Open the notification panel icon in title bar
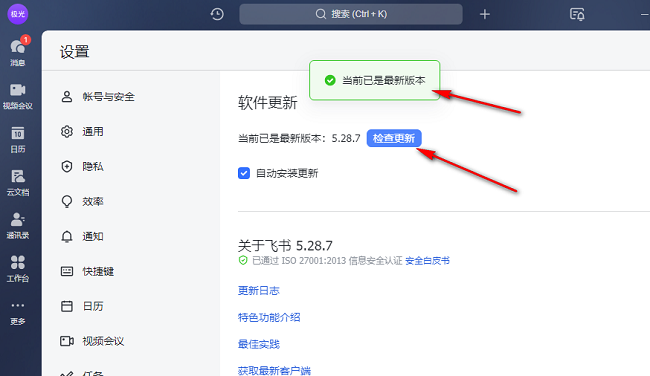The image size is (650, 376). coord(577,14)
